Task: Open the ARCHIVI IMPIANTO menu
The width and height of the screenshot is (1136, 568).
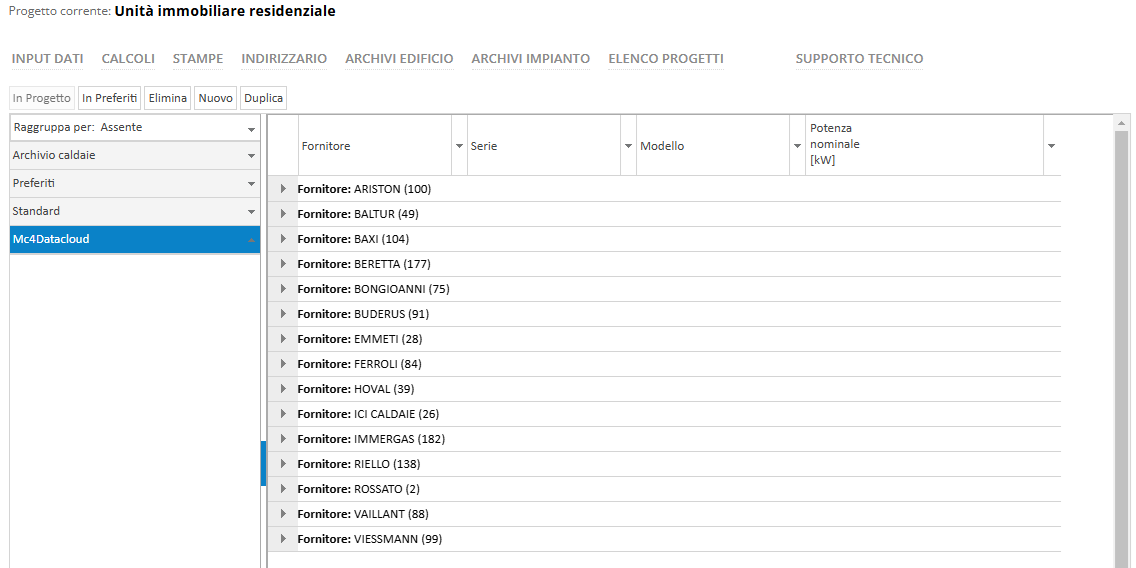Action: (530, 59)
